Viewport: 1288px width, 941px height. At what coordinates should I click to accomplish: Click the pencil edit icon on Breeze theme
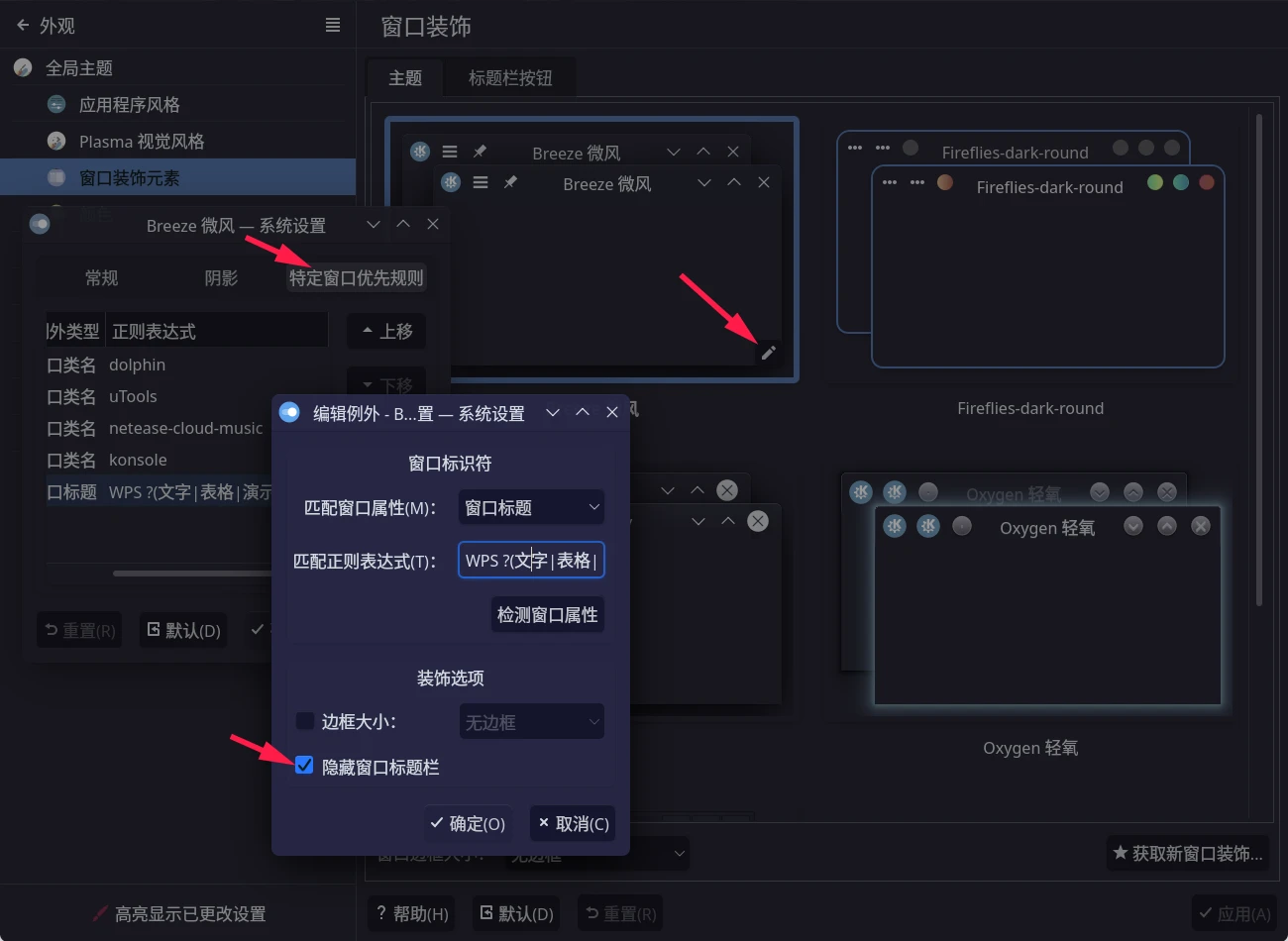point(768,353)
